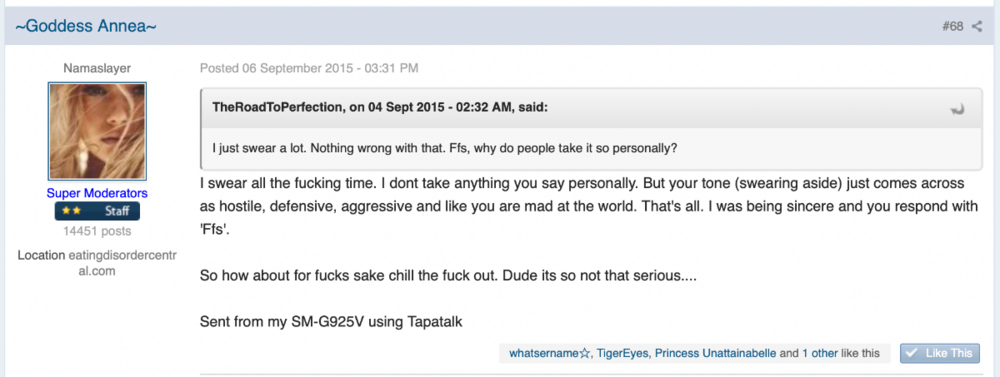Click the 'So how about for fucks sake' paragraph
The height and width of the screenshot is (377, 1000).
pyautogui.click(x=448, y=277)
